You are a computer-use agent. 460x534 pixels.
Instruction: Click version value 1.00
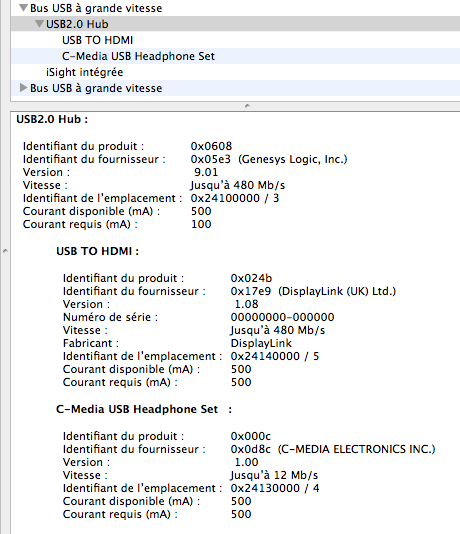point(246,462)
